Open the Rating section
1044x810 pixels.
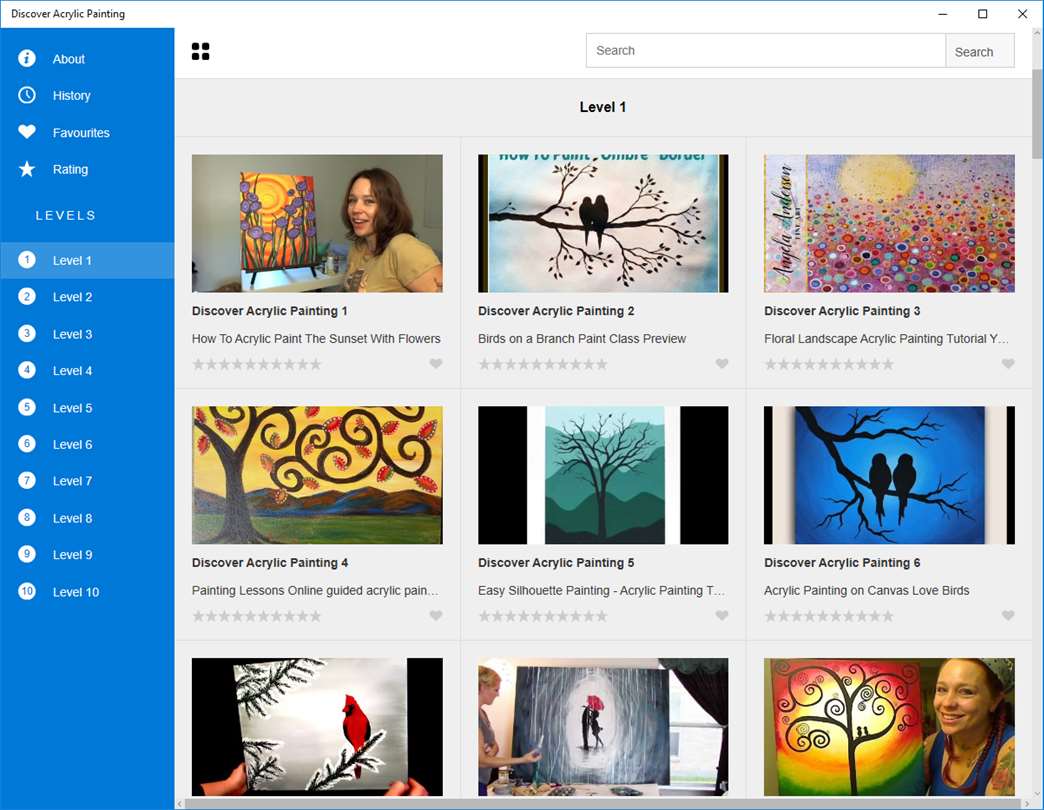[x=87, y=169]
